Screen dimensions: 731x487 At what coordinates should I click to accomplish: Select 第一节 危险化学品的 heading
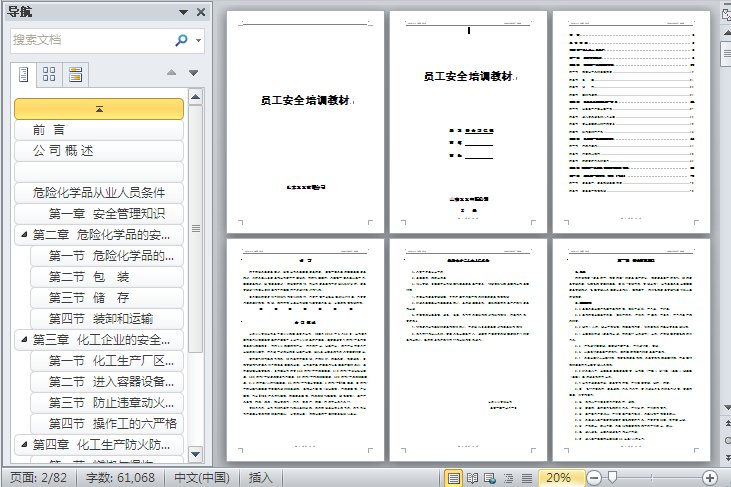[107, 255]
